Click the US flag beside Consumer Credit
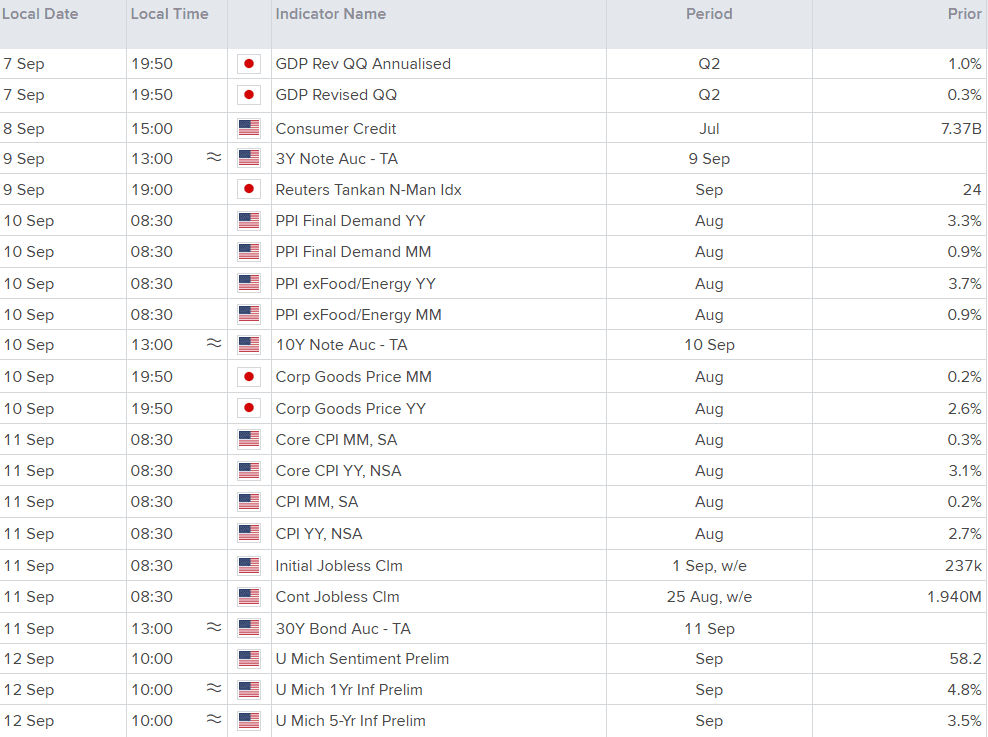Image resolution: width=988 pixels, height=737 pixels. pyautogui.click(x=249, y=129)
